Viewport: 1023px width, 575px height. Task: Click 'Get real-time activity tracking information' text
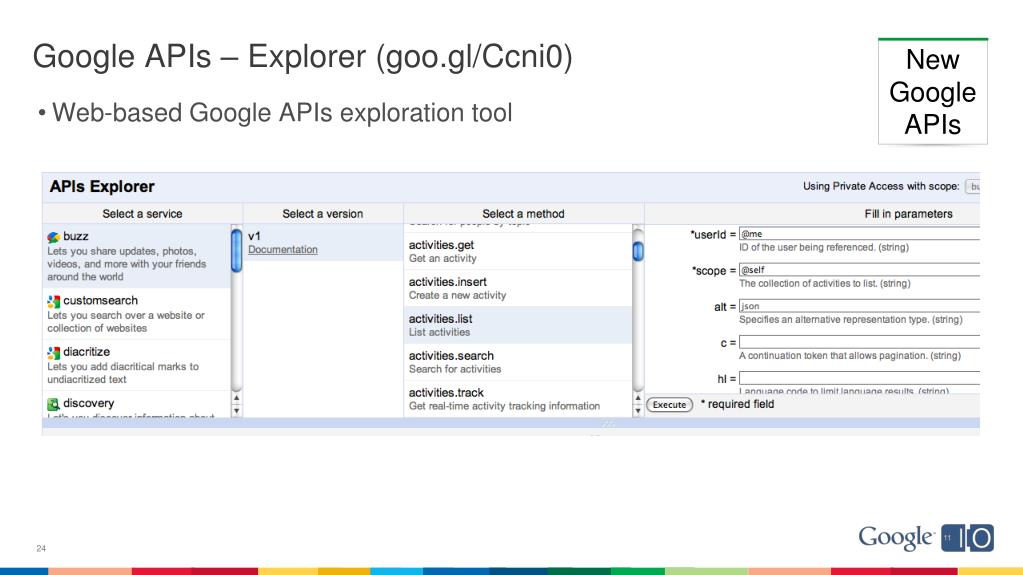(x=504, y=406)
